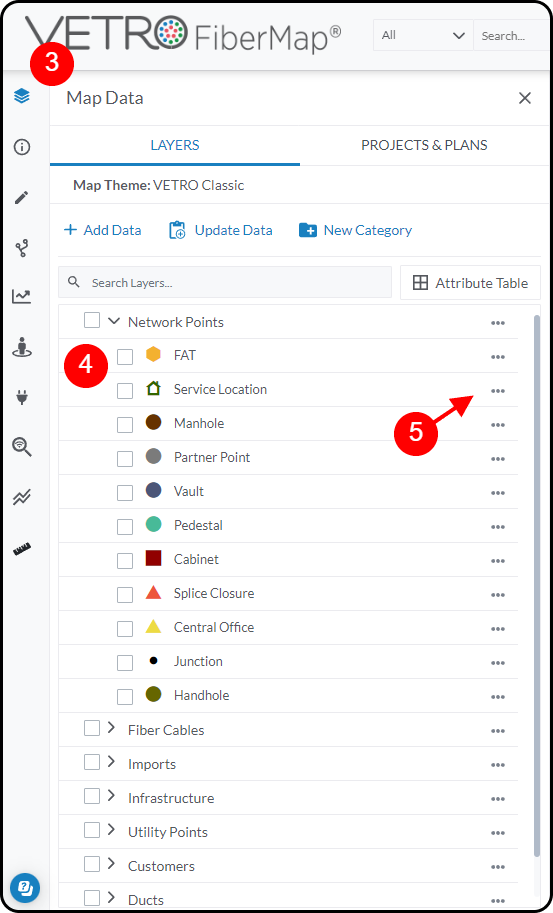Open the layers stack icon in sidebar
This screenshot has height=913, width=553.
click(x=22, y=95)
